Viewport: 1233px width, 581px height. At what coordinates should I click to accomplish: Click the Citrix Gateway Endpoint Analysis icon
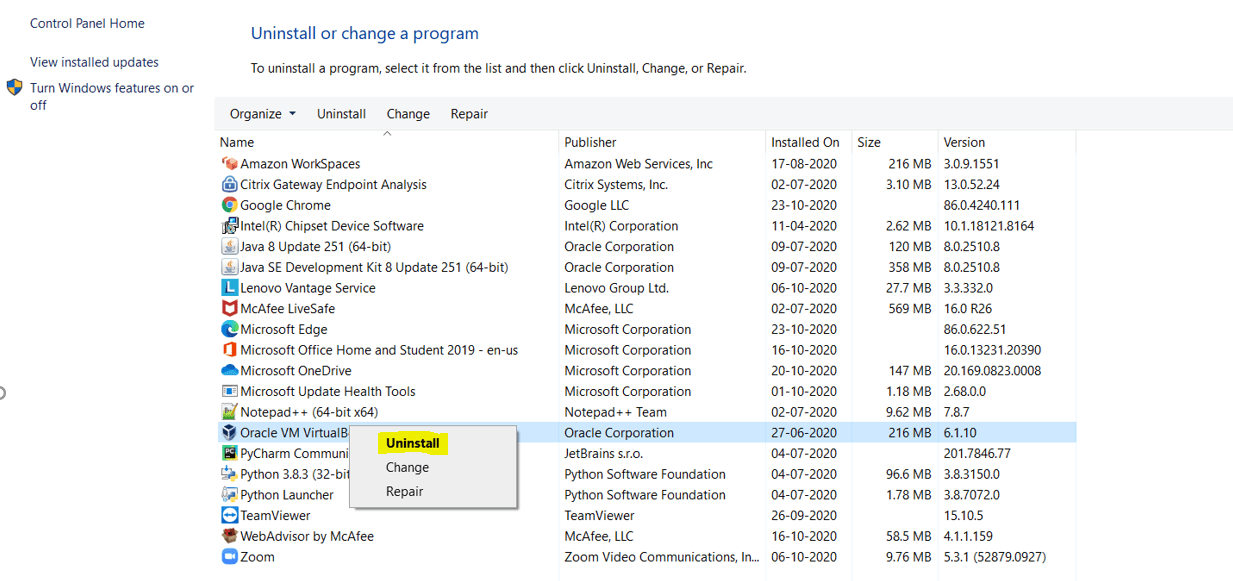229,184
